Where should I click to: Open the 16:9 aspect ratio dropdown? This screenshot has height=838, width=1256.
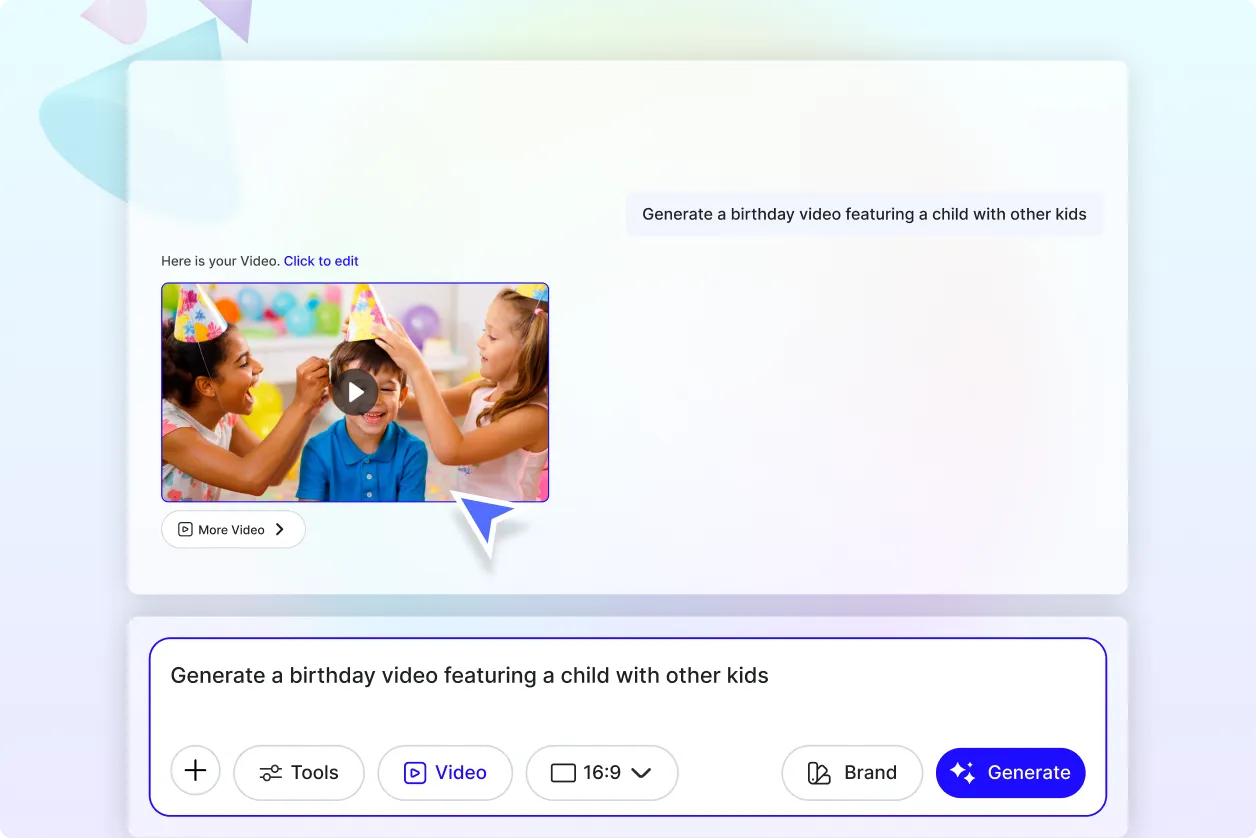pyautogui.click(x=602, y=772)
